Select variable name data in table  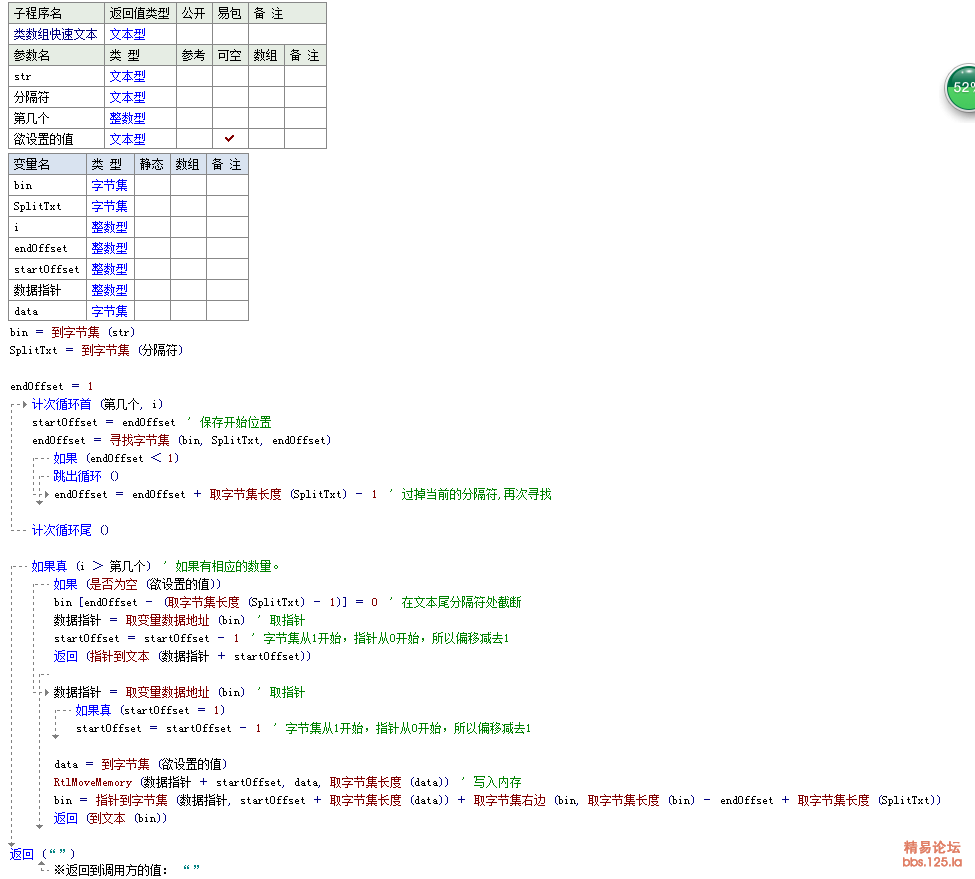(26, 311)
